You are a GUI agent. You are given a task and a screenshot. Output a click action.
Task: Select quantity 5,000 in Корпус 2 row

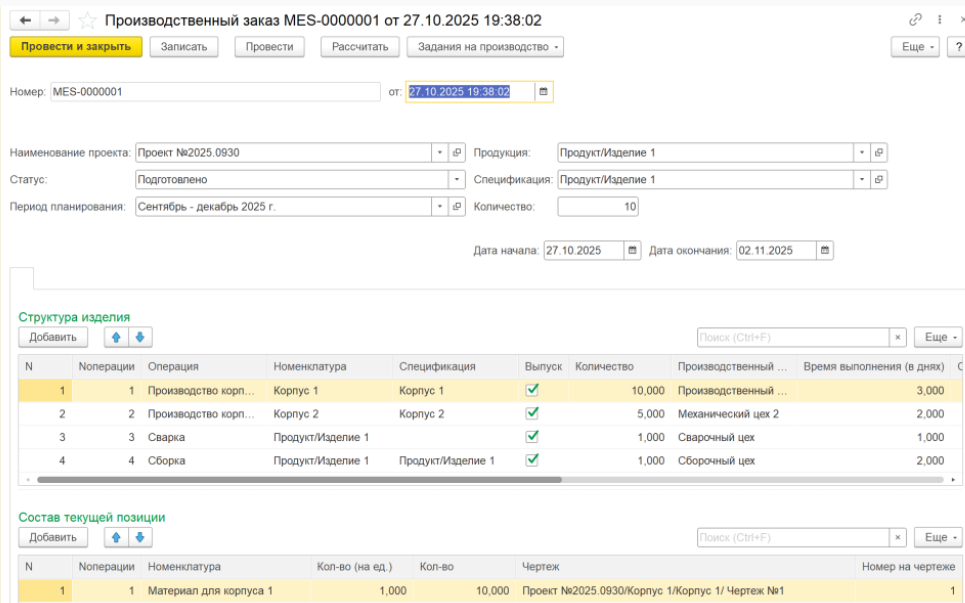(x=620, y=414)
